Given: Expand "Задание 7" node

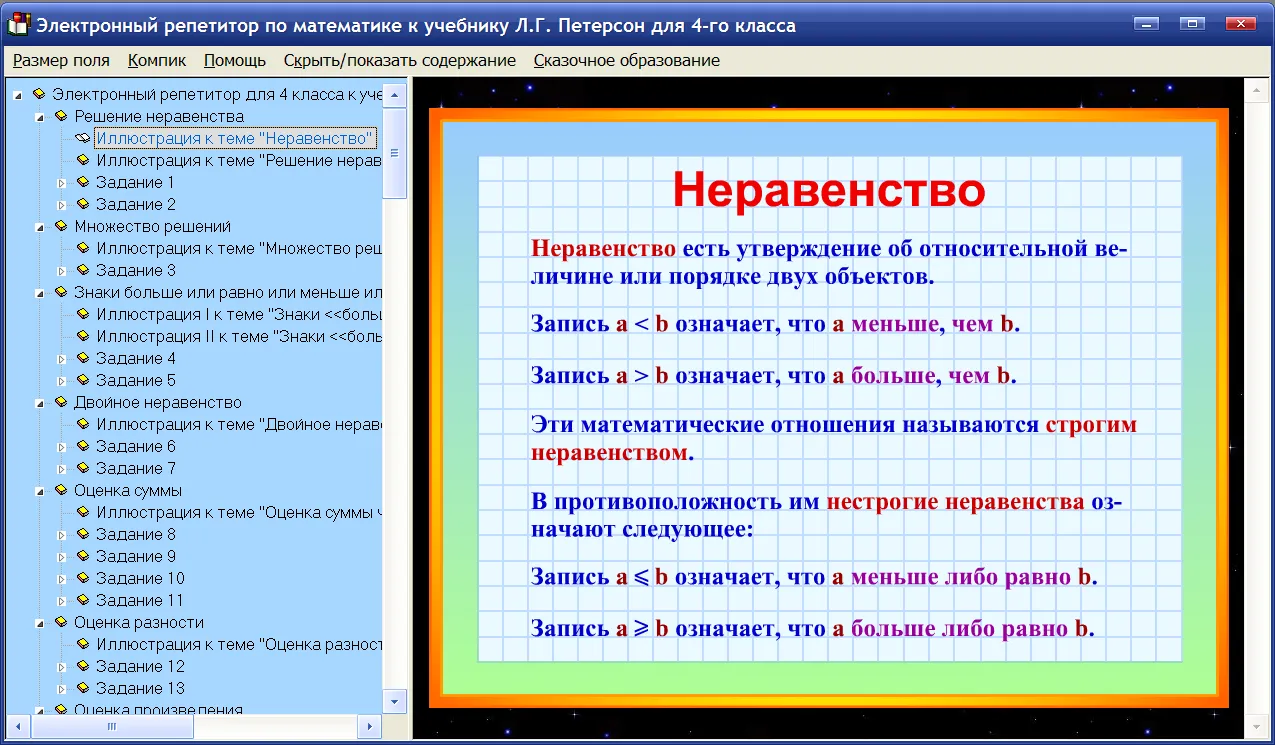Looking at the screenshot, I should pyautogui.click(x=62, y=469).
